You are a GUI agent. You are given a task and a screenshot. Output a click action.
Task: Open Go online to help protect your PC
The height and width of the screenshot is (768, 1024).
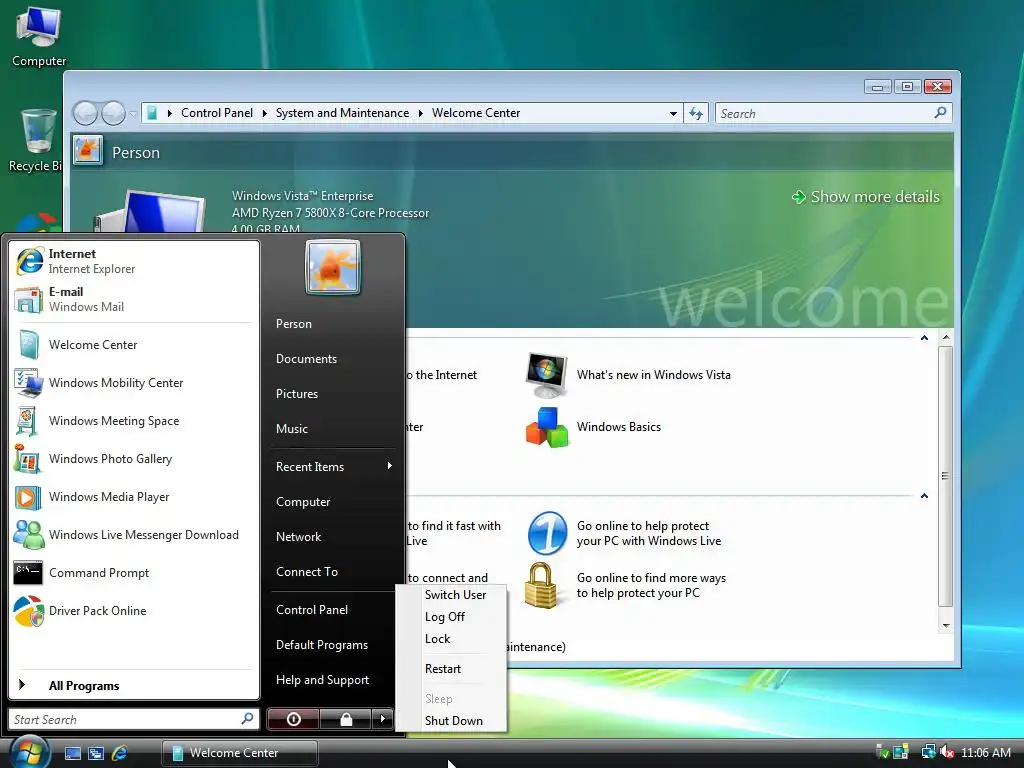[625, 533]
